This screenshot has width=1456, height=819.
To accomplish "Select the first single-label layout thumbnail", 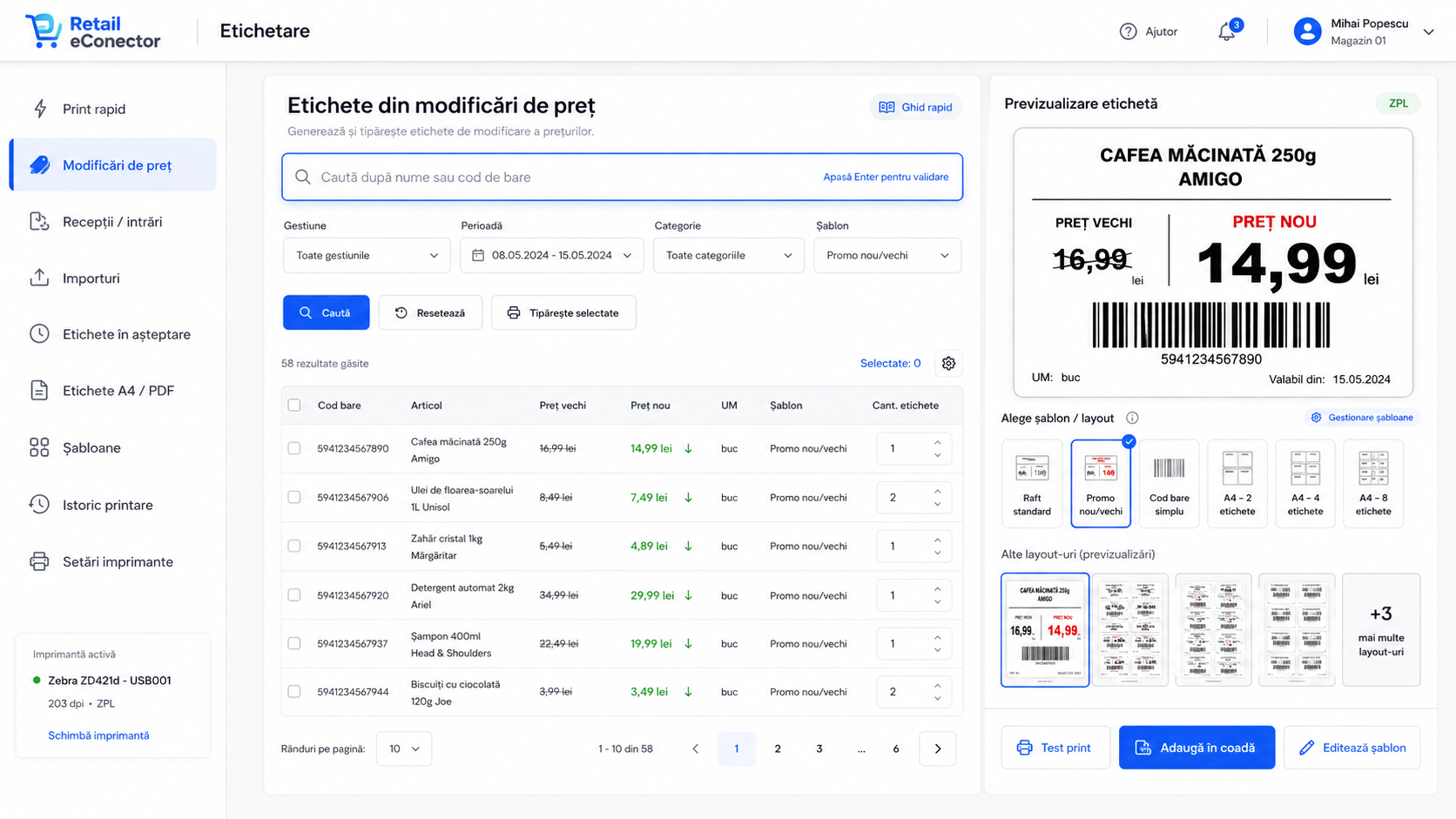I will pyautogui.click(x=1045, y=629).
